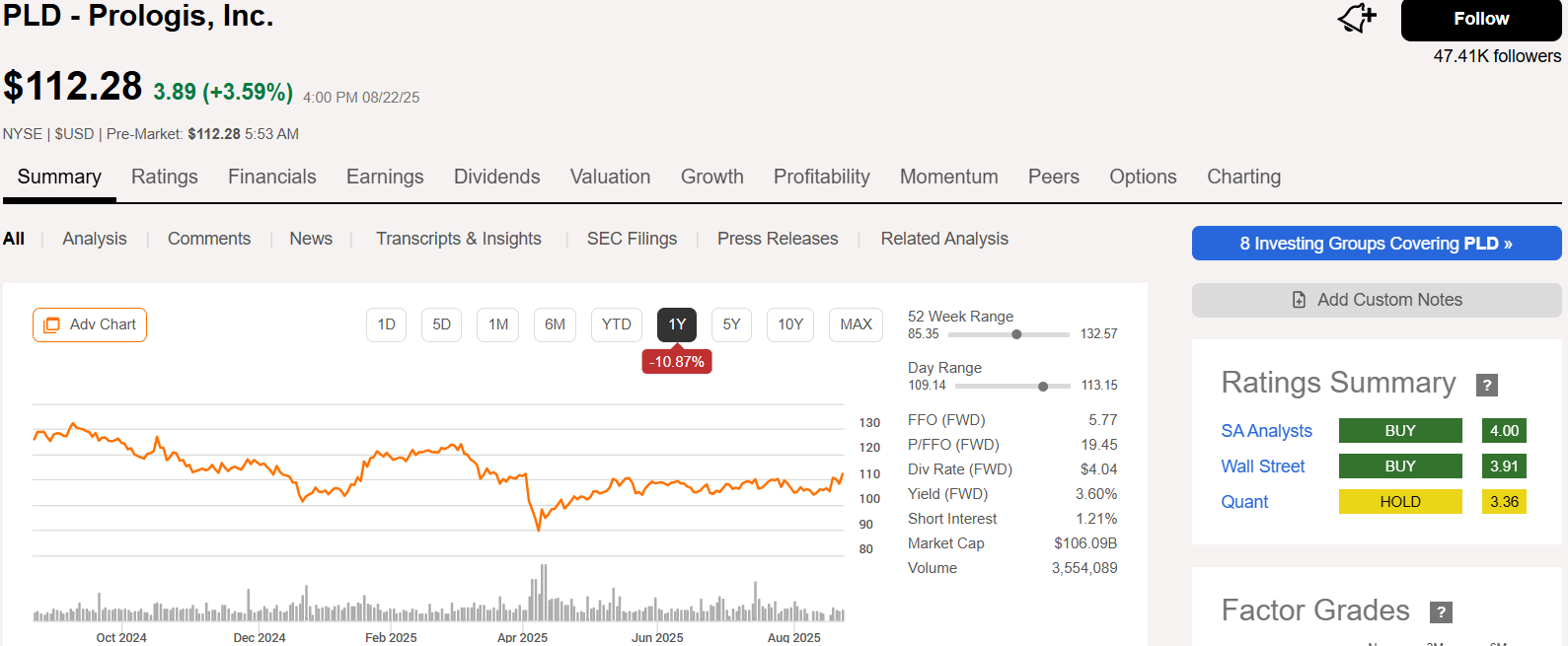Filter content by News
This screenshot has height=646, width=1568.
[x=311, y=239]
